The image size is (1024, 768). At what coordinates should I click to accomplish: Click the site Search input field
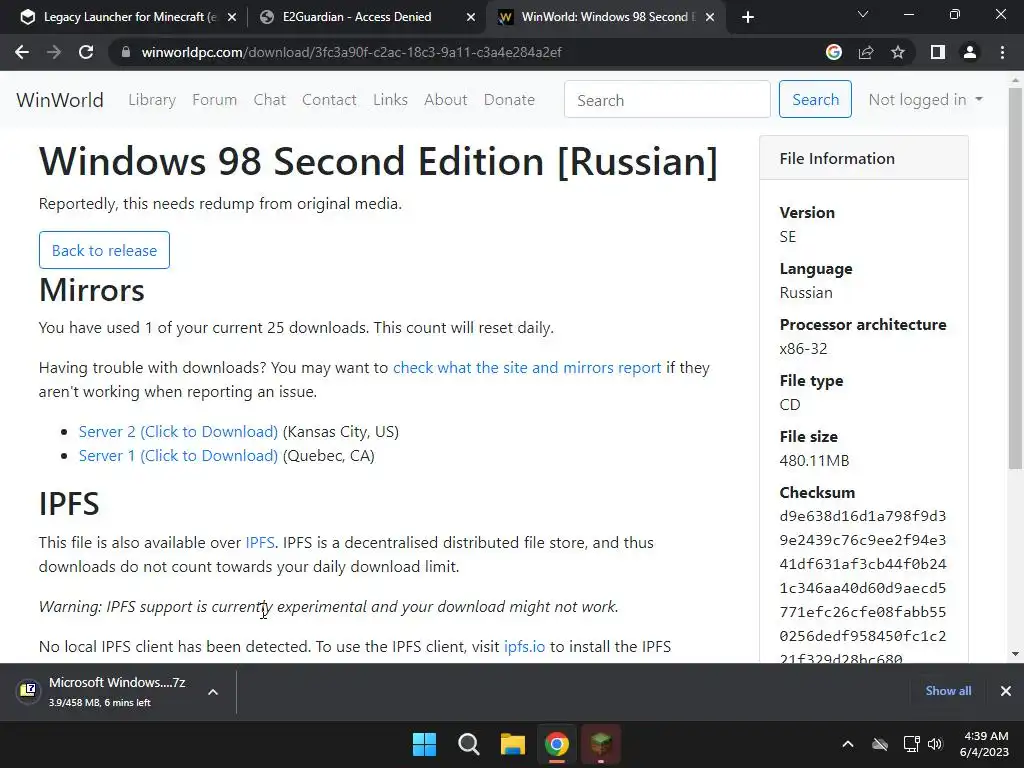[x=667, y=99]
